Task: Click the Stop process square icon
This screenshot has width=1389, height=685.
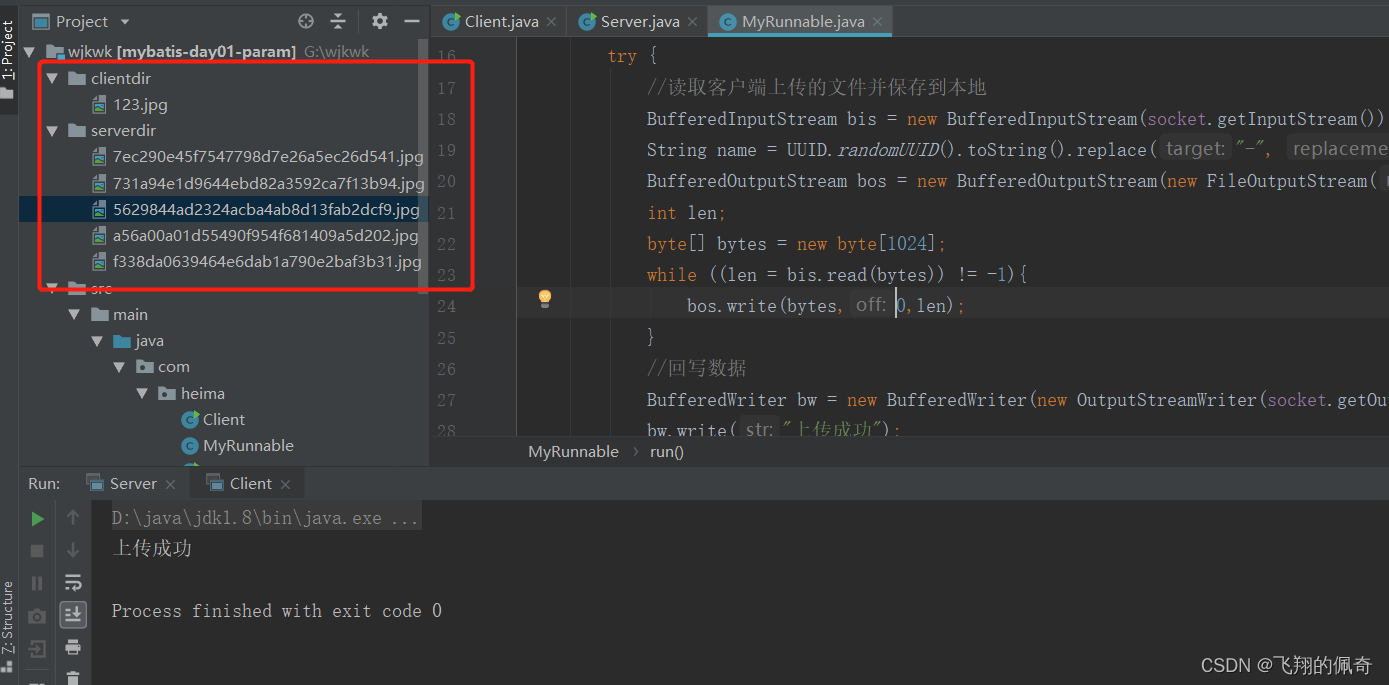Action: pyautogui.click(x=37, y=550)
